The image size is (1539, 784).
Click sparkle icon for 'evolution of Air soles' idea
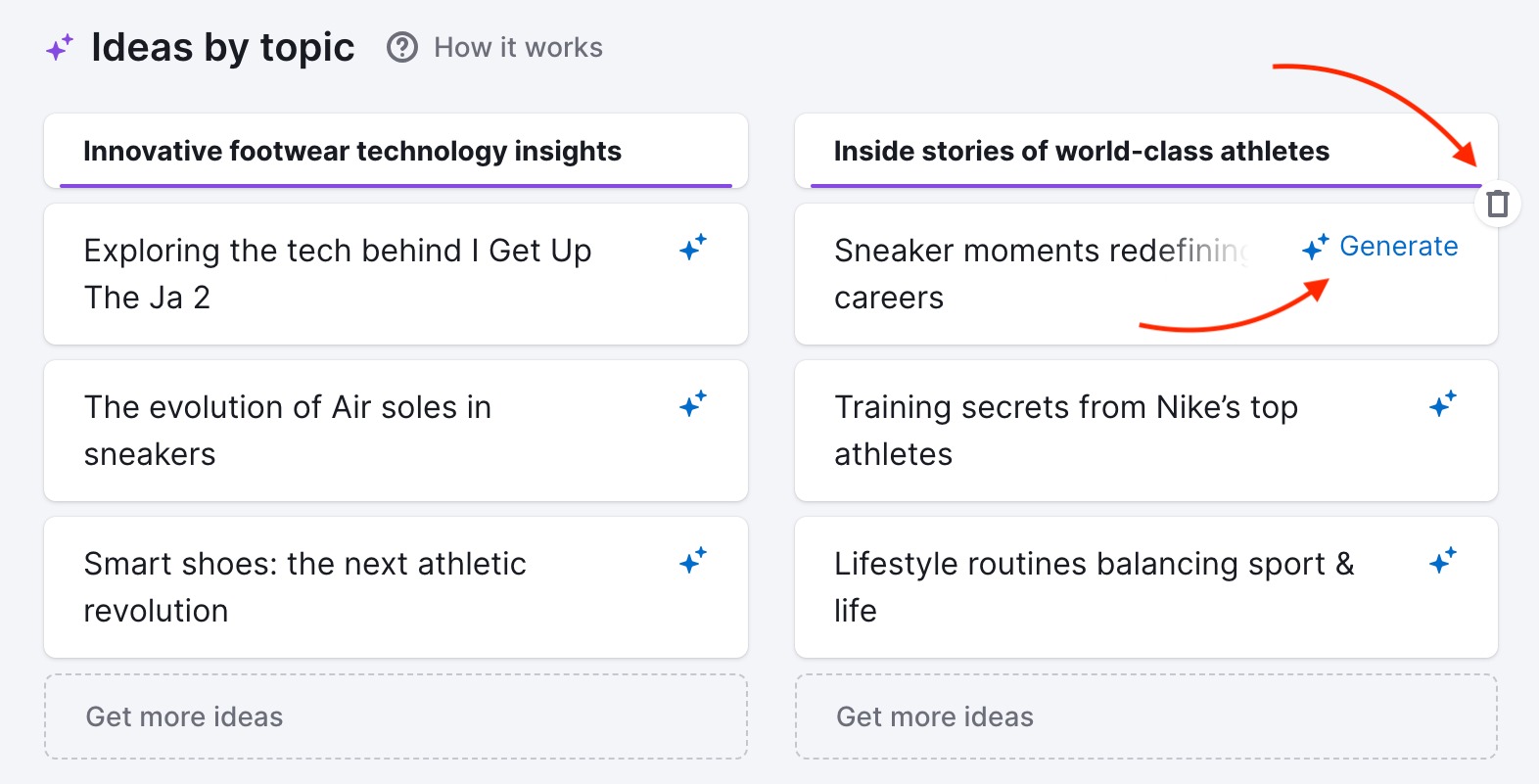693,403
